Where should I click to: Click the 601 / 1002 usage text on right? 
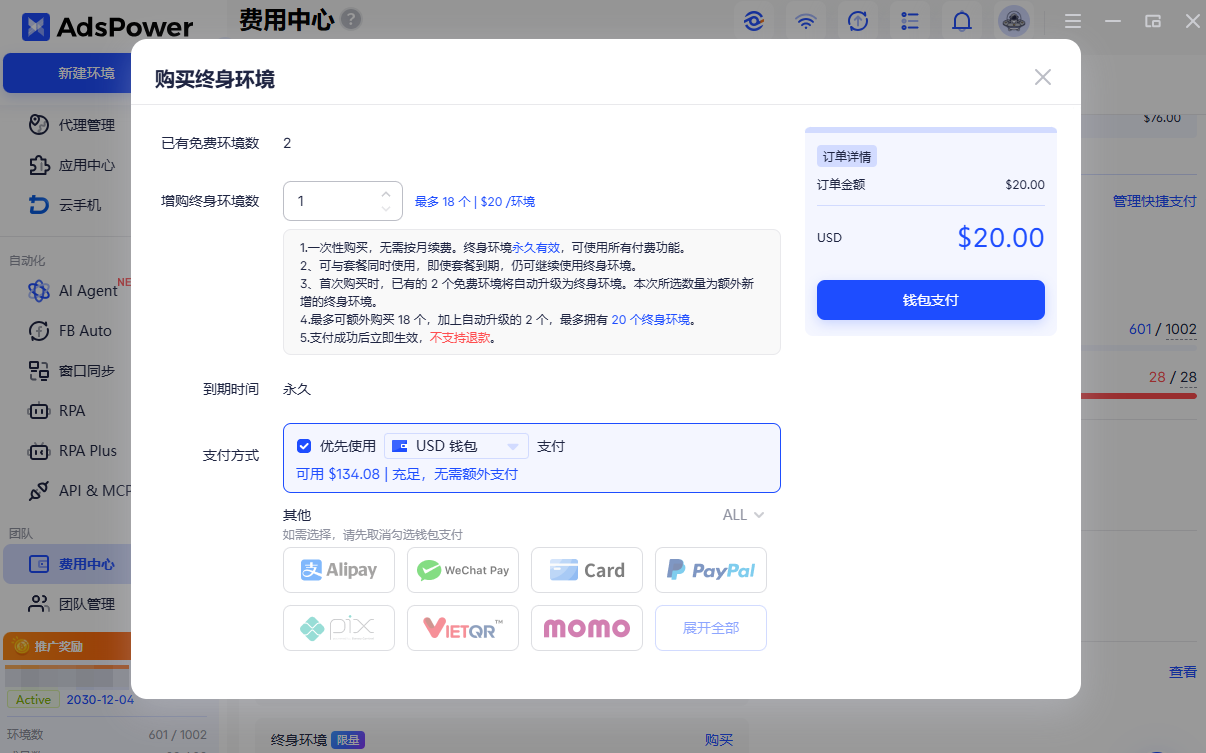(1162, 329)
